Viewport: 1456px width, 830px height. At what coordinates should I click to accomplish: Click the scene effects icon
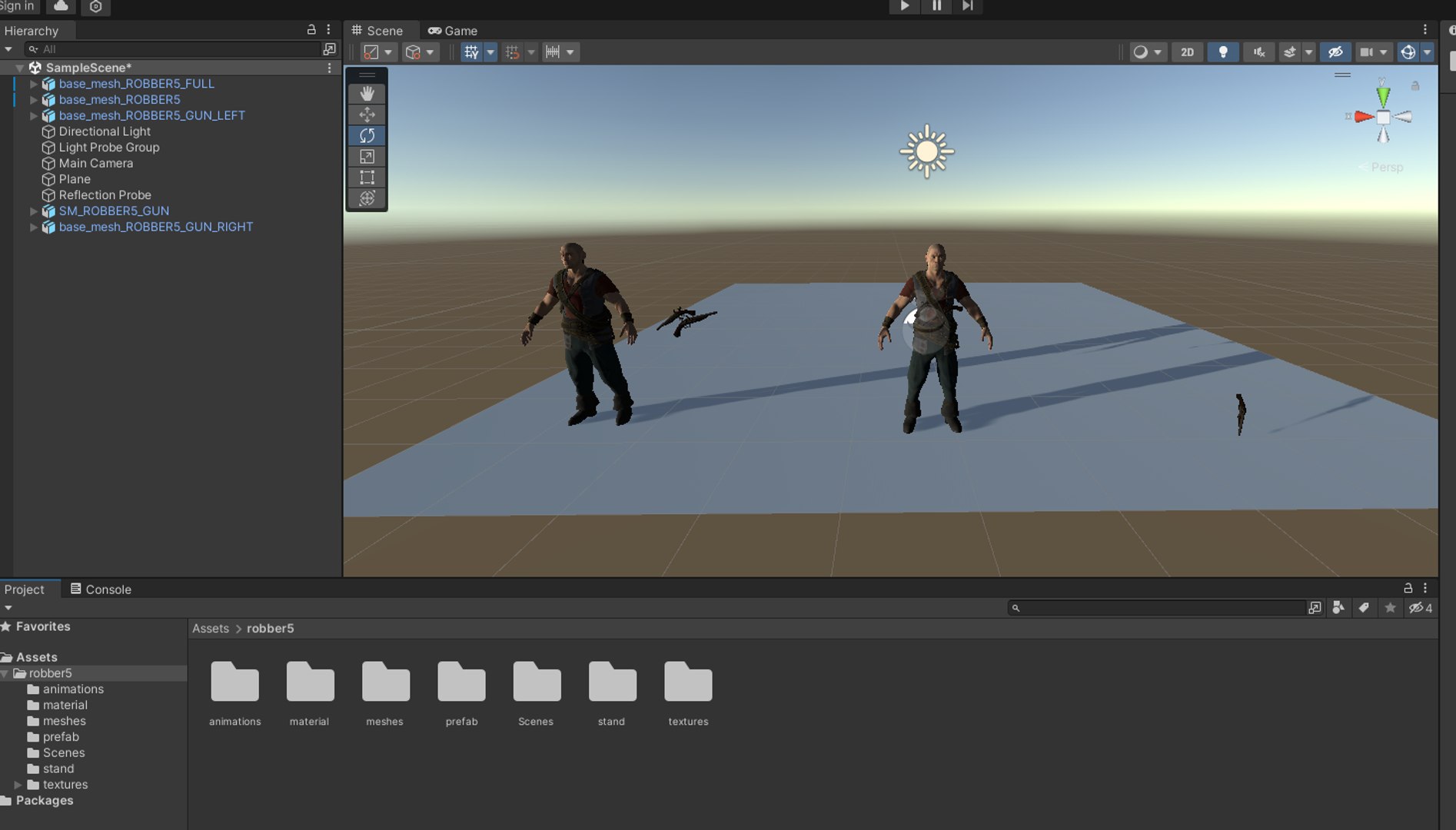(x=1289, y=52)
